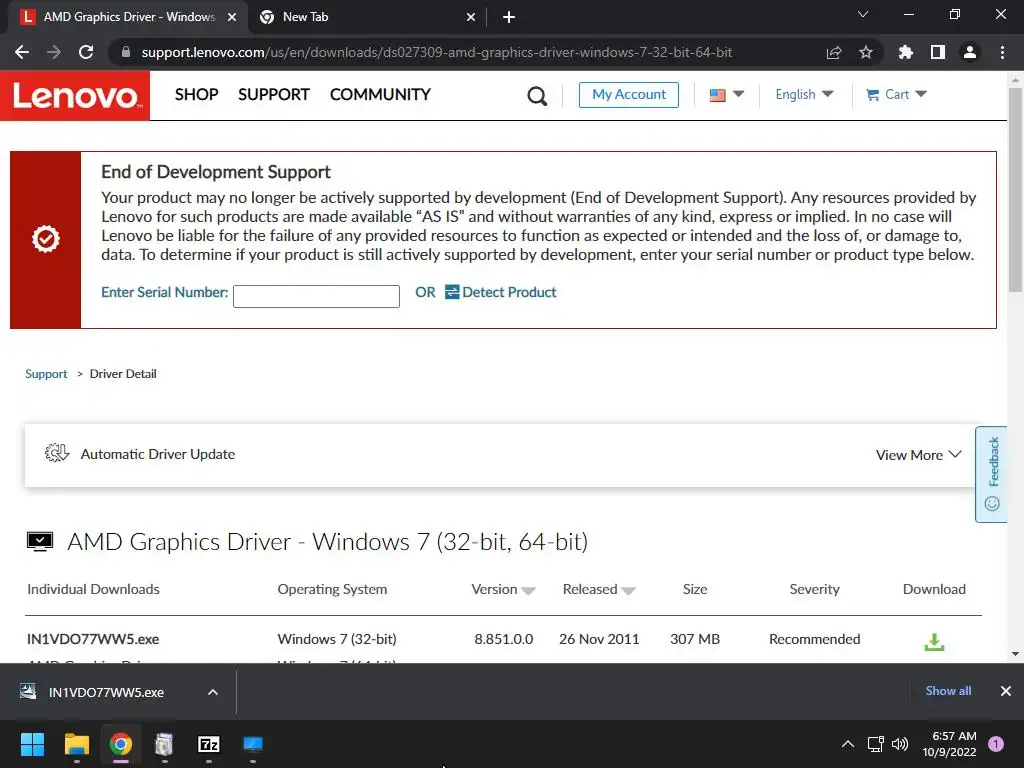Close the AMD Graphics Driver tab
Image resolution: width=1024 pixels, height=768 pixels.
pos(232,17)
